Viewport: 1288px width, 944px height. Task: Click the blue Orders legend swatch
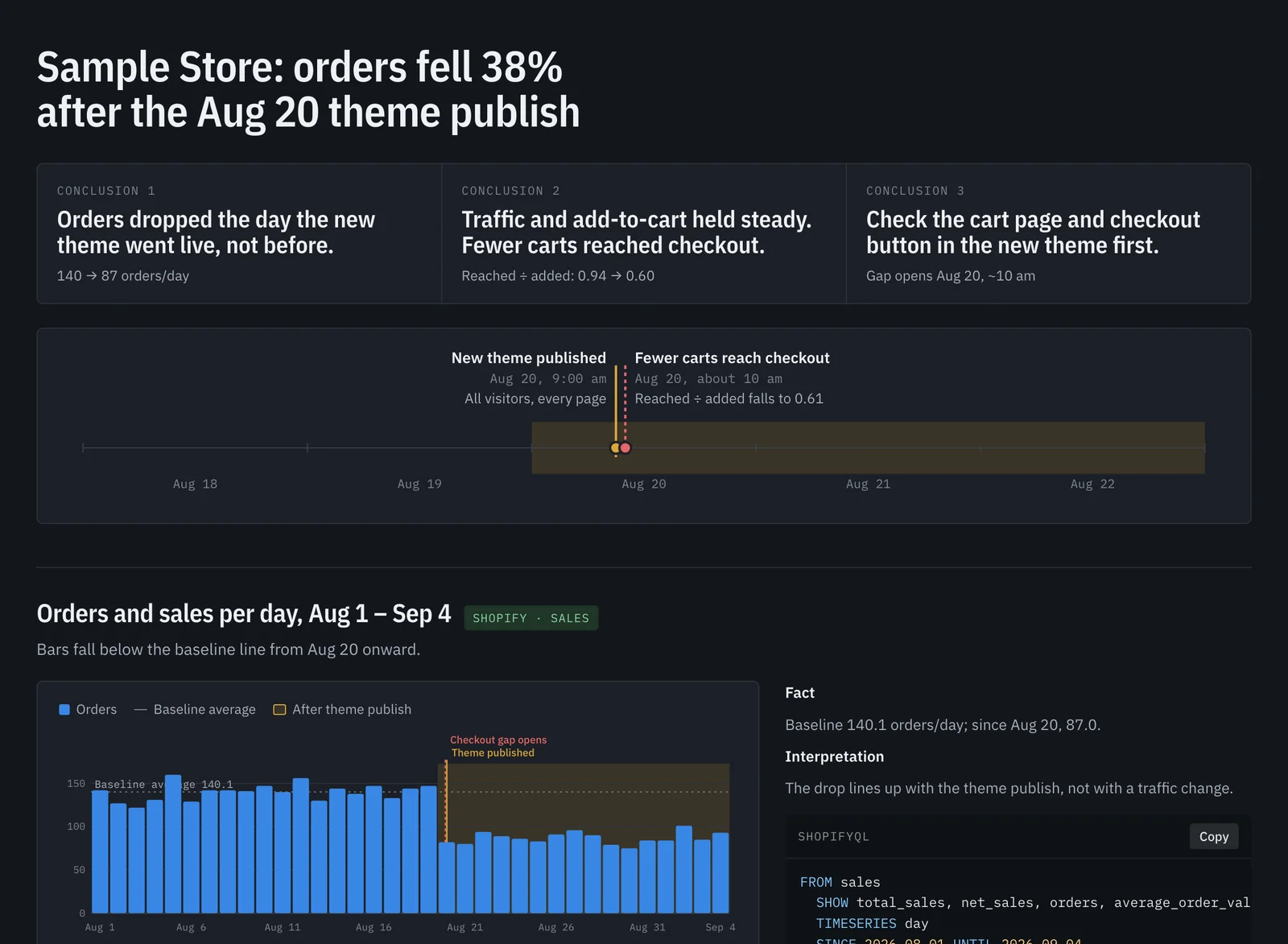tap(64, 710)
